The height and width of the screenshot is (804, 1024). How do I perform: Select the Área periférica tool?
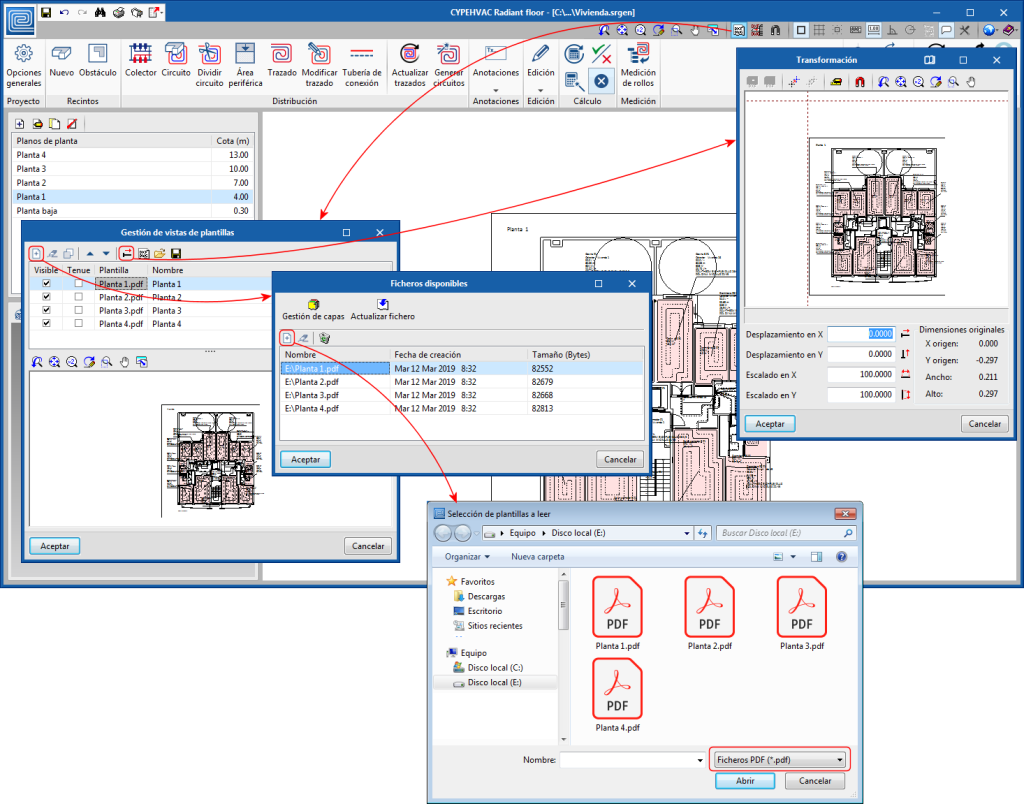point(245,65)
